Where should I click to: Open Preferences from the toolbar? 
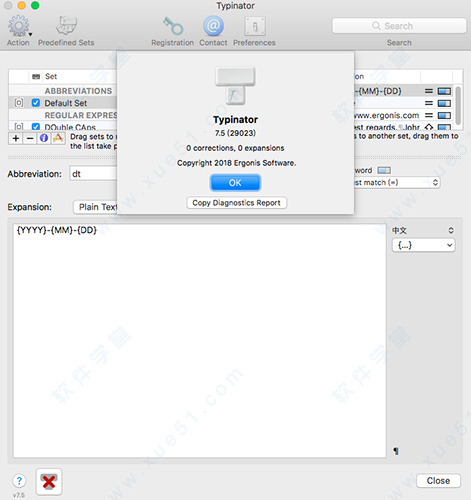(255, 26)
